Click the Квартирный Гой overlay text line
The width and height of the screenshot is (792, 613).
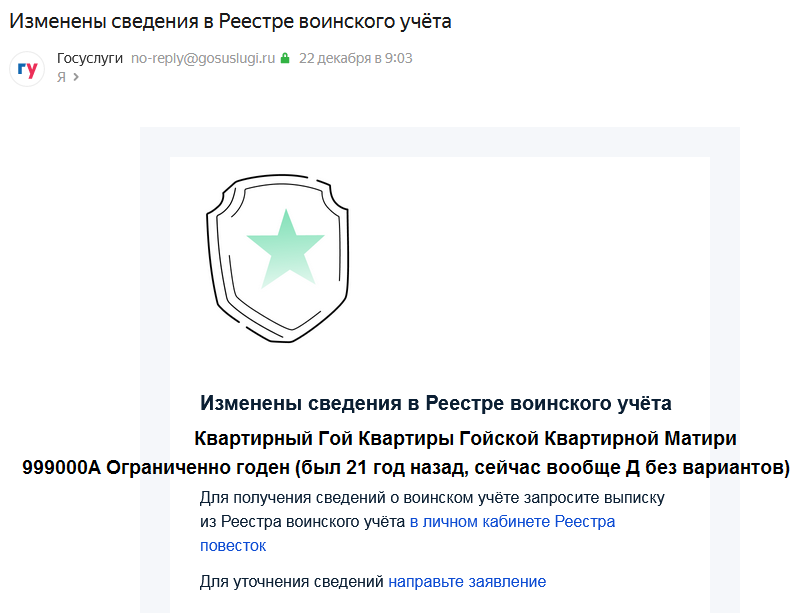(x=464, y=438)
